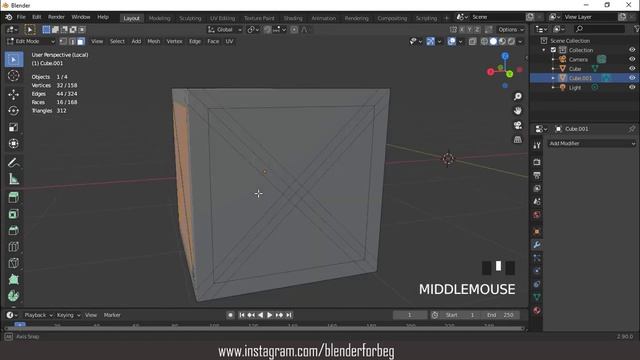Open the File menu
Screen dimensions: 640x360
[x=21, y=17]
